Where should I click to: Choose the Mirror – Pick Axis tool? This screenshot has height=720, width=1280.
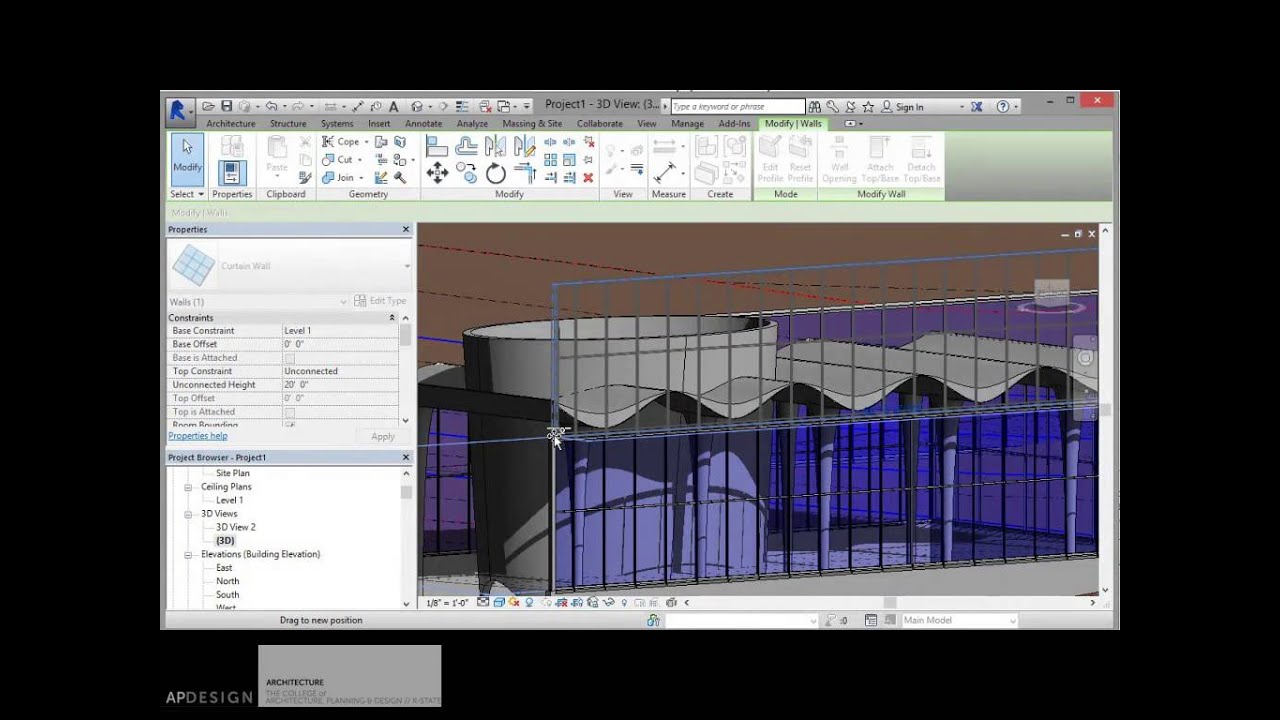point(496,146)
